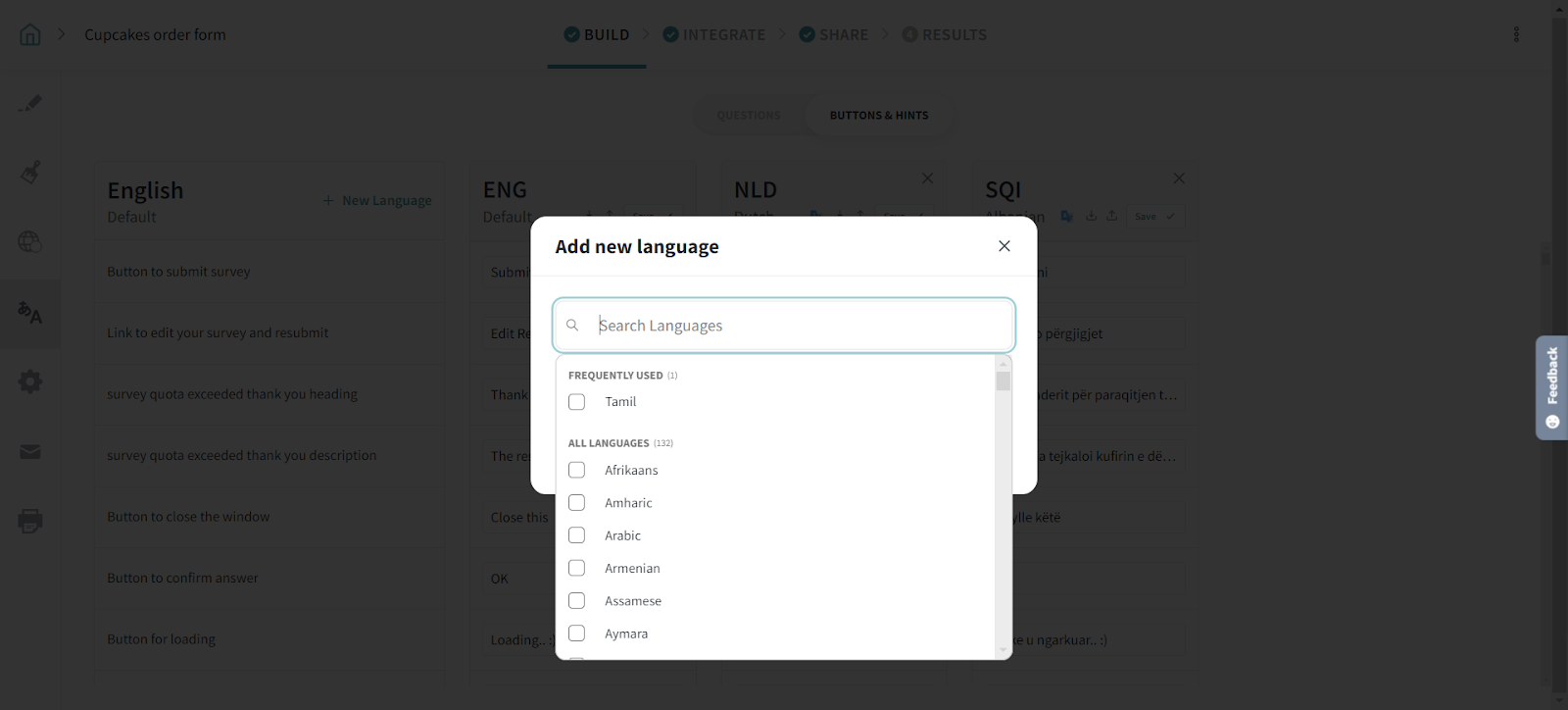Open the translation languages sidebar icon
Viewport: 1568px width, 710px height.
pyautogui.click(x=30, y=313)
